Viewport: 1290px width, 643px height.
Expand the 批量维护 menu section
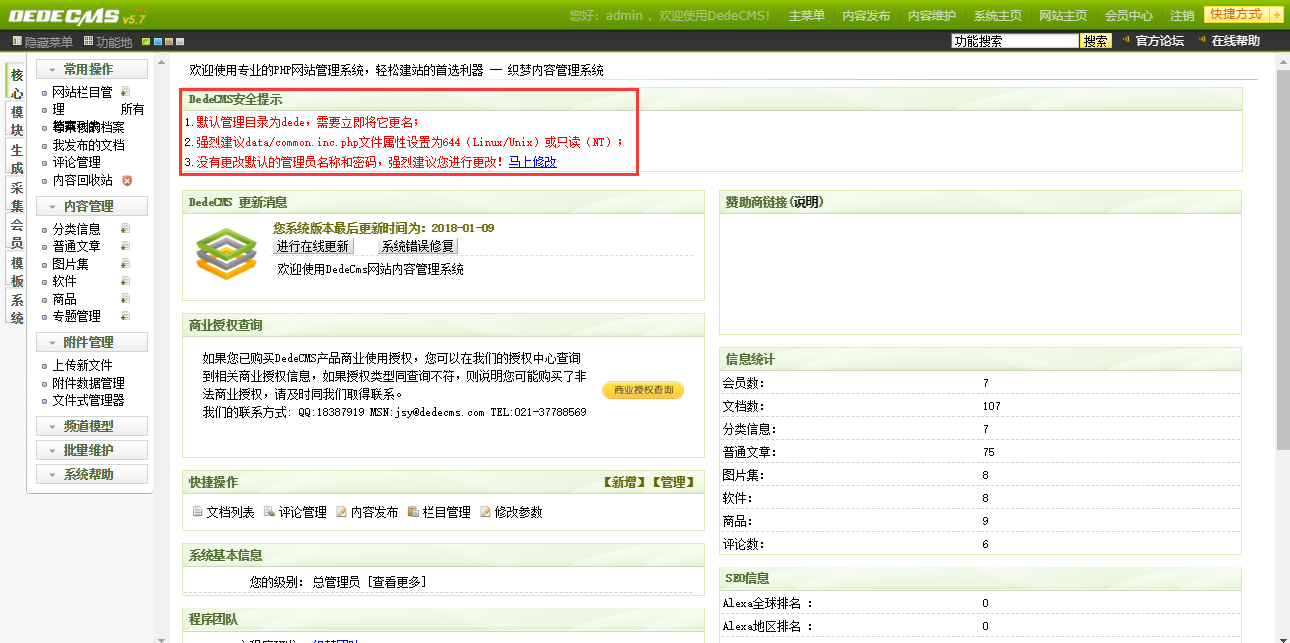tap(92, 450)
